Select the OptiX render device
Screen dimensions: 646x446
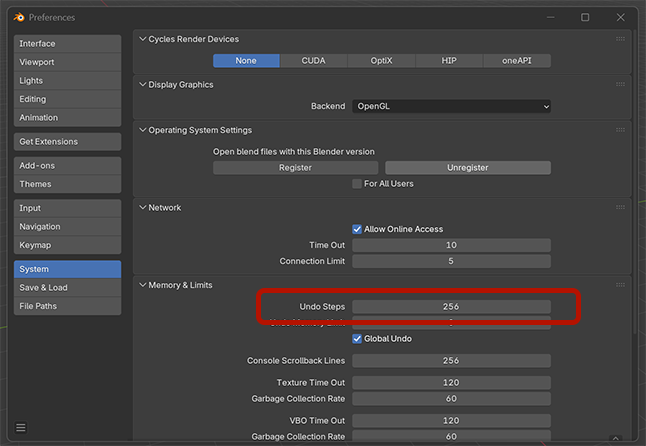coord(381,61)
